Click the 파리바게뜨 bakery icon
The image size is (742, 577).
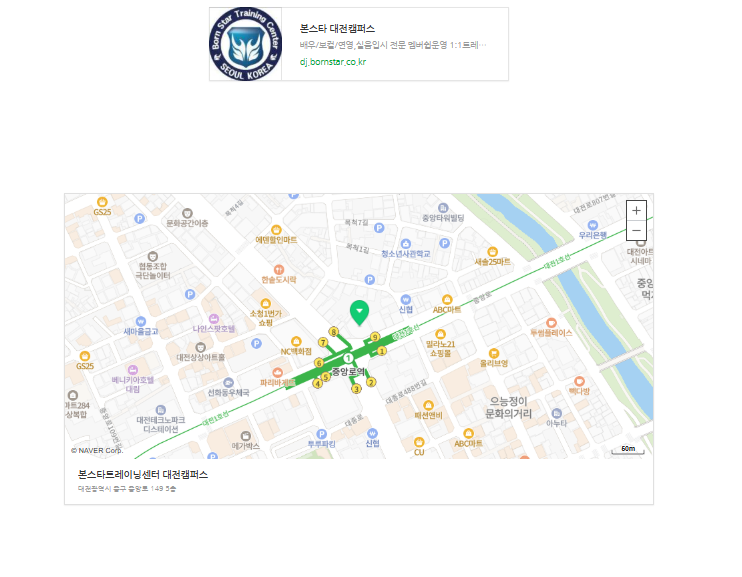tap(278, 373)
